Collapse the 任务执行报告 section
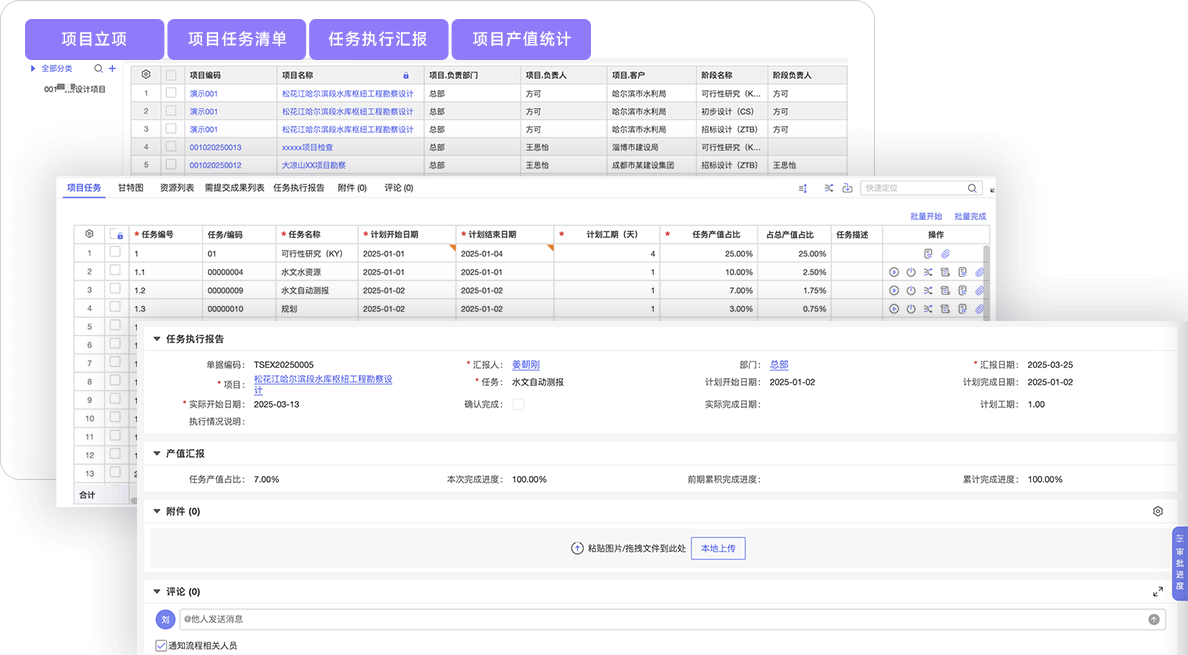The image size is (1188, 655). (157, 339)
